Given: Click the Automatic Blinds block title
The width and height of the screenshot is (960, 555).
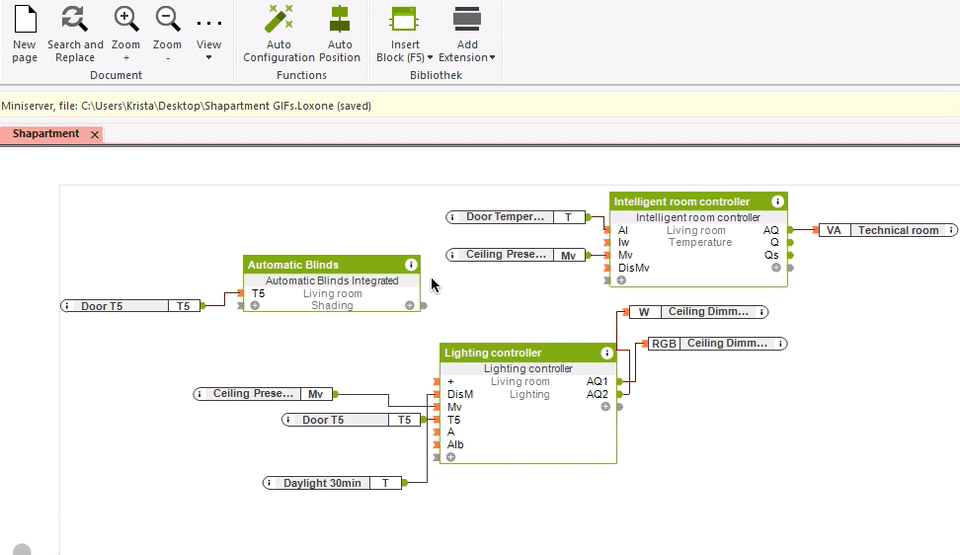Looking at the screenshot, I should pos(293,265).
